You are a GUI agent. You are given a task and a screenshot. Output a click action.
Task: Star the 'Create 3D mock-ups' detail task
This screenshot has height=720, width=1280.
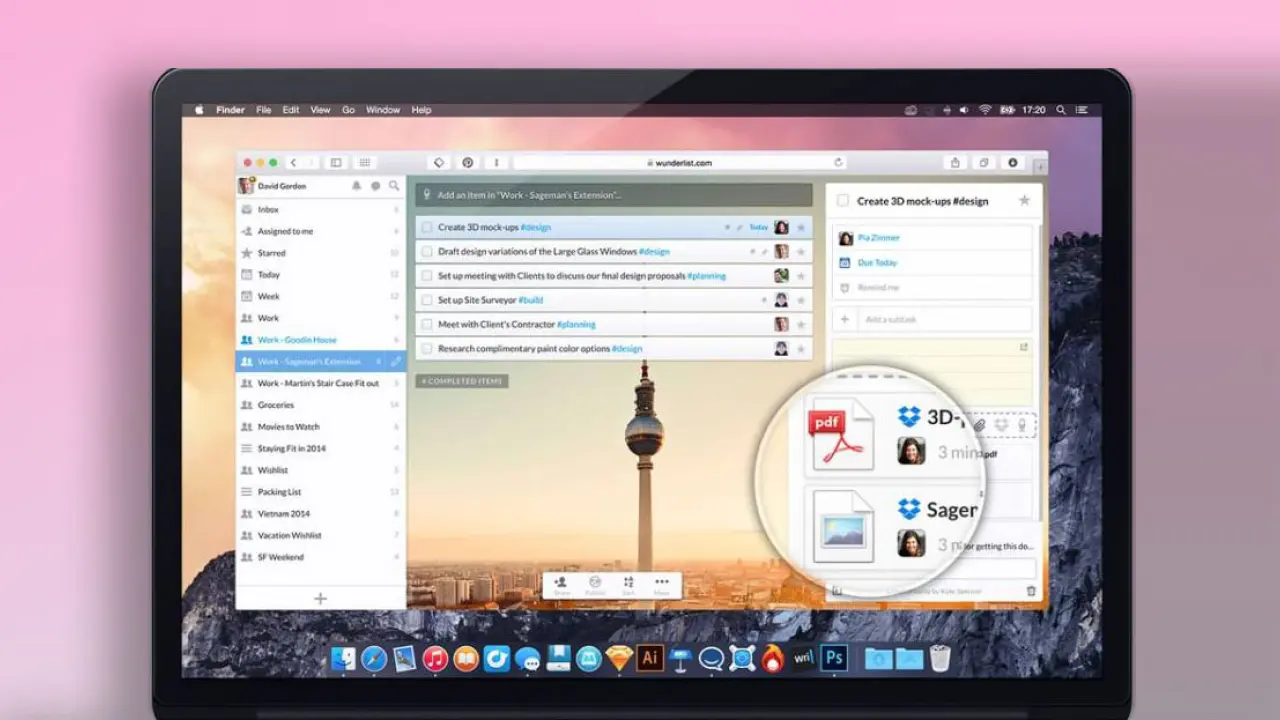click(x=1024, y=201)
